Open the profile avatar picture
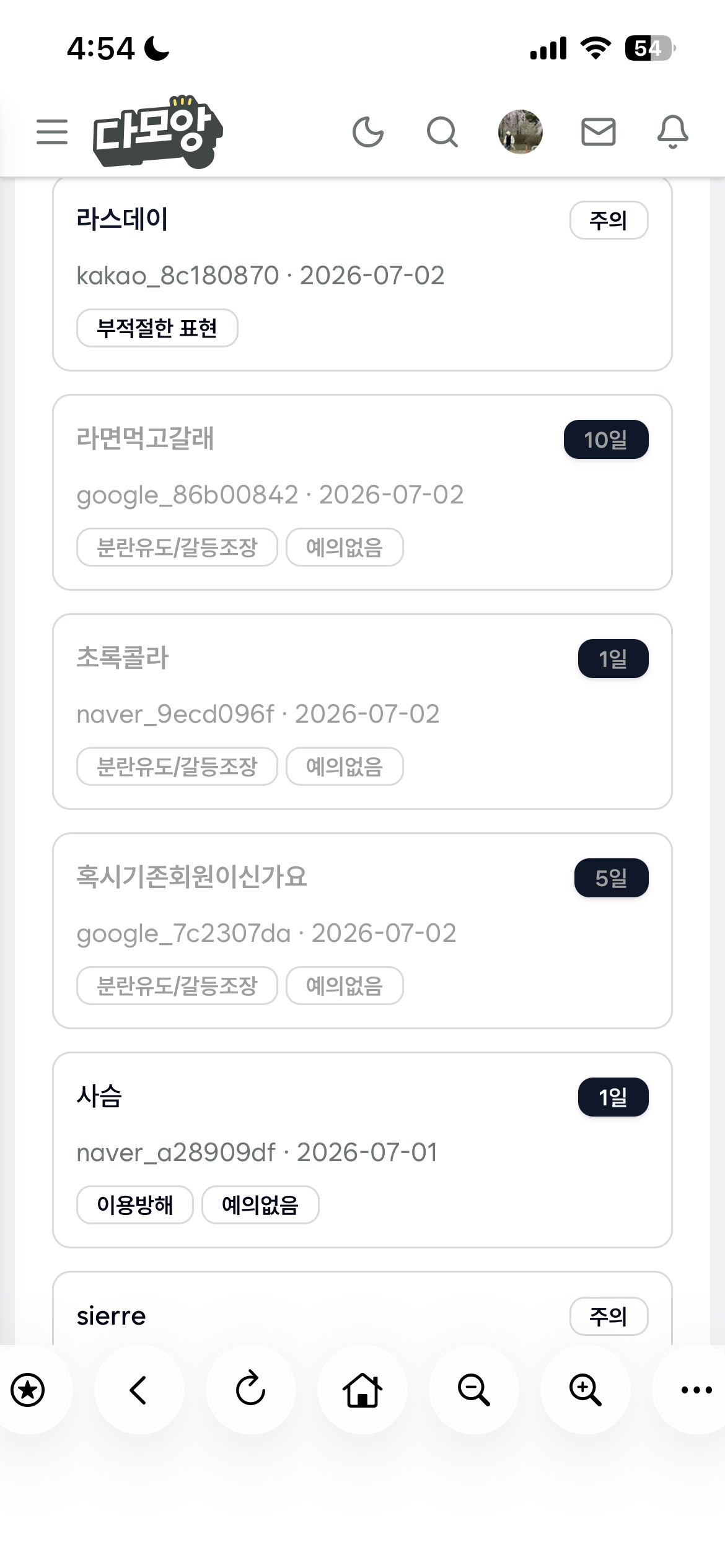The height and width of the screenshot is (1568, 725). click(x=521, y=132)
